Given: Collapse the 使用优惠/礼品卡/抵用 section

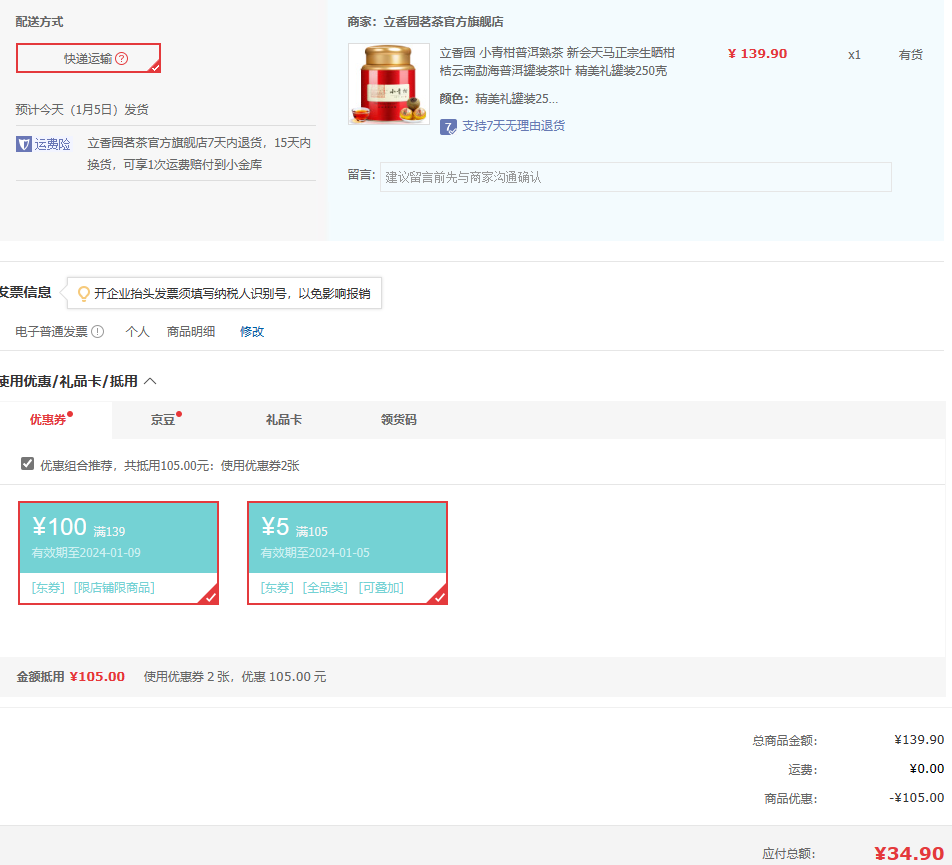Looking at the screenshot, I should [151, 381].
